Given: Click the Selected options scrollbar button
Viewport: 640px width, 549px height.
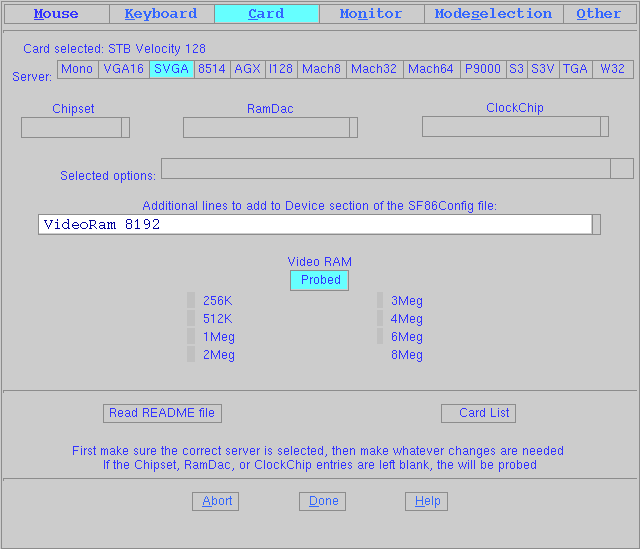Looking at the screenshot, I should pyautogui.click(x=621, y=168).
